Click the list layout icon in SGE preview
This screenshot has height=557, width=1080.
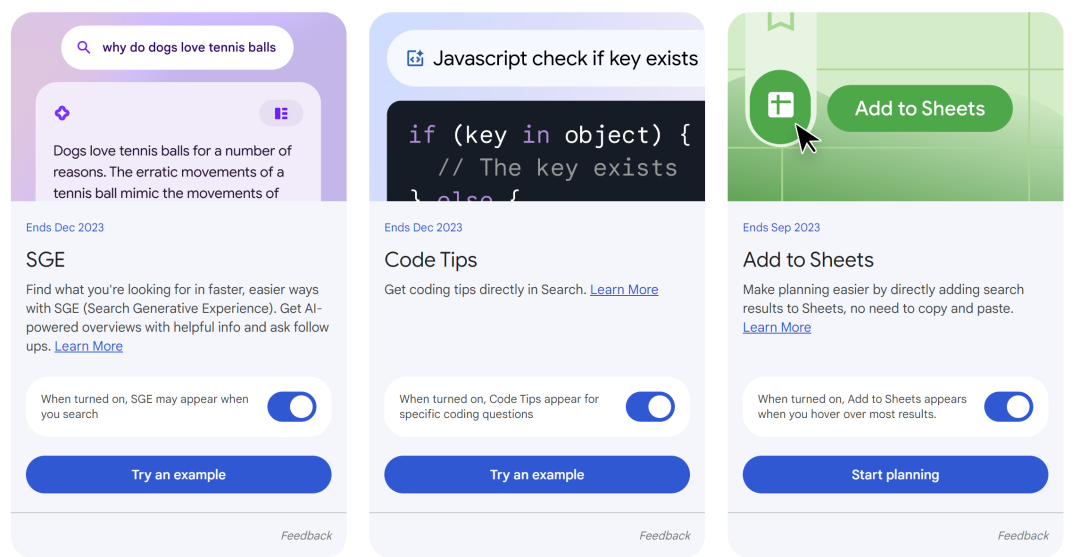[281, 113]
